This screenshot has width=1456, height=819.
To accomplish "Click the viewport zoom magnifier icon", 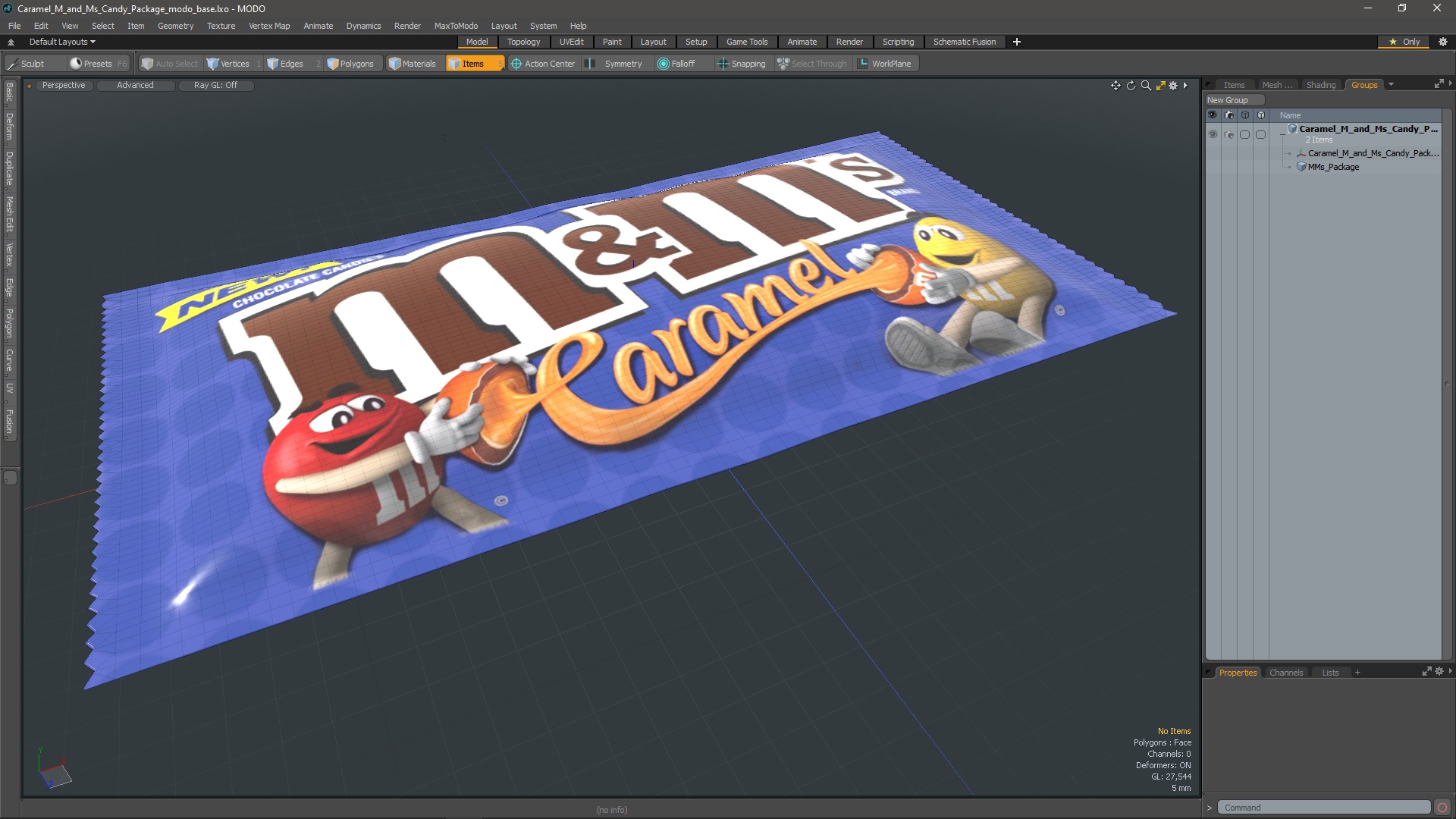I will click(1146, 86).
